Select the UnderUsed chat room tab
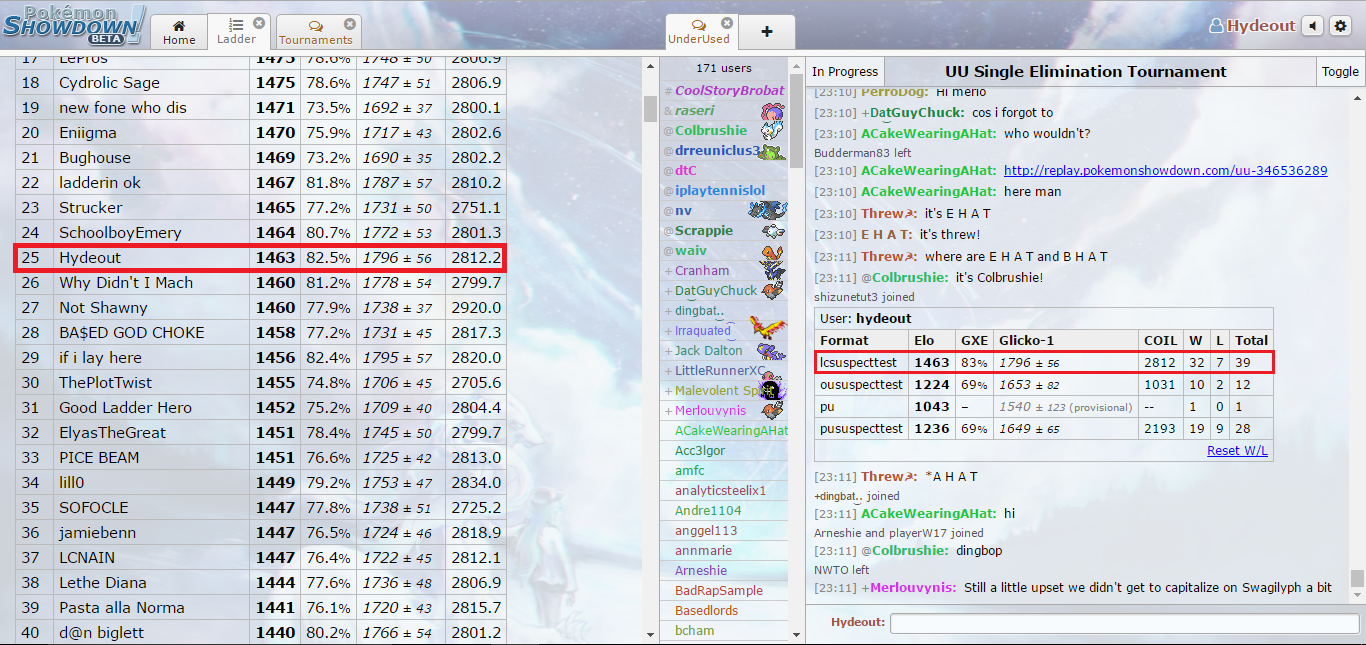The height and width of the screenshot is (645, 1366). [700, 32]
